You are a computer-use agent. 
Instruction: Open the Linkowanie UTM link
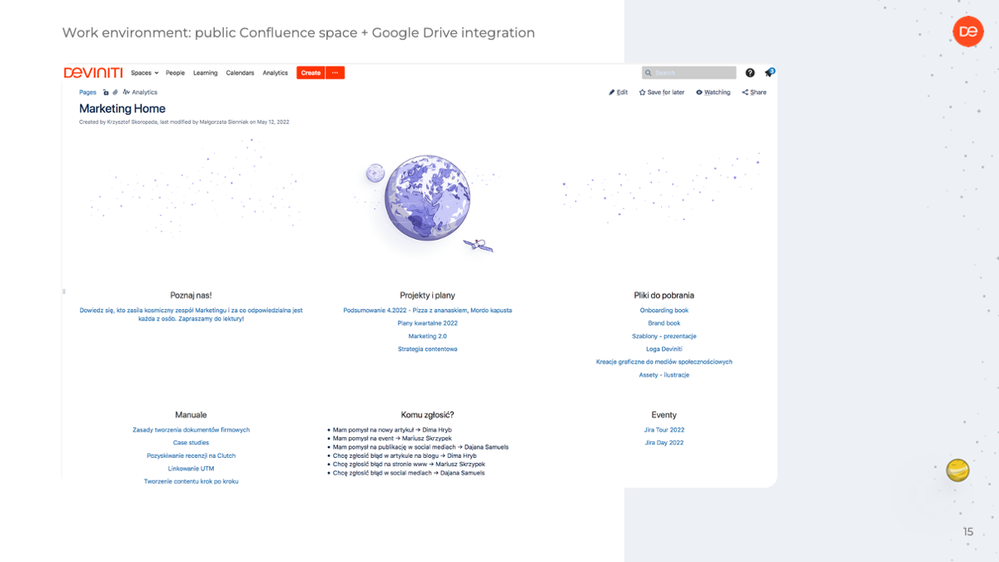[x=191, y=469]
